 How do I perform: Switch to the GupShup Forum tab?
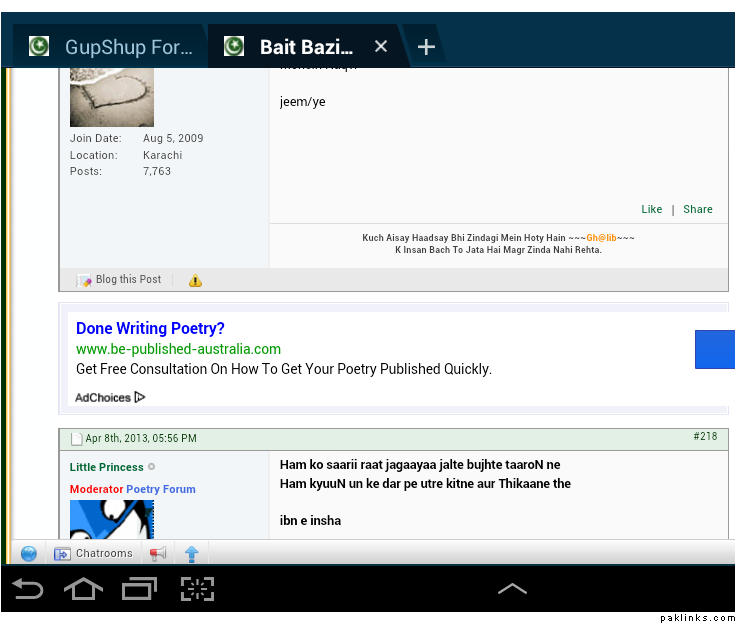pos(110,47)
